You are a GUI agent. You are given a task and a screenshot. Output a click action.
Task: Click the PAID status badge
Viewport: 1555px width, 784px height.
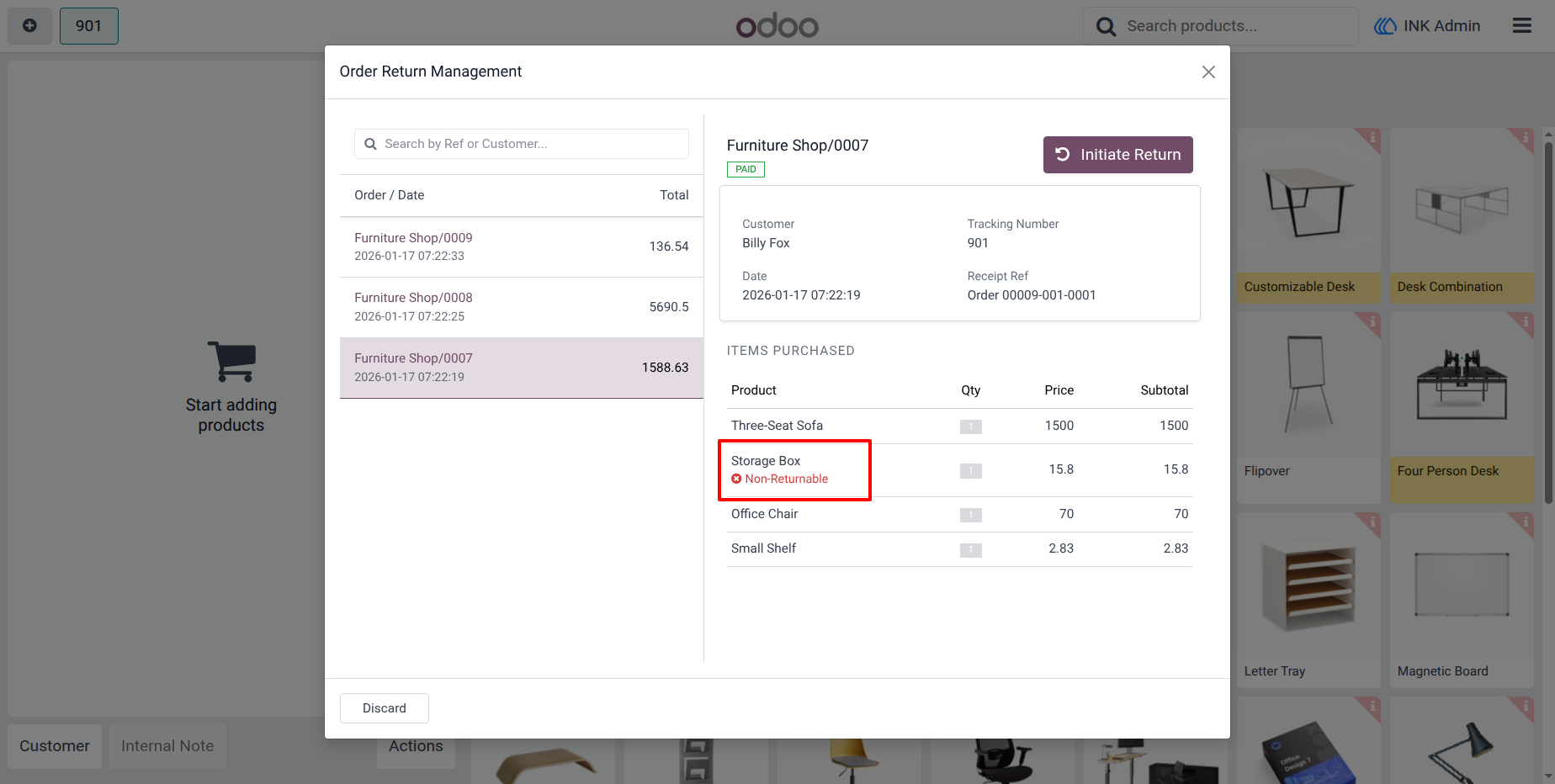[746, 169]
